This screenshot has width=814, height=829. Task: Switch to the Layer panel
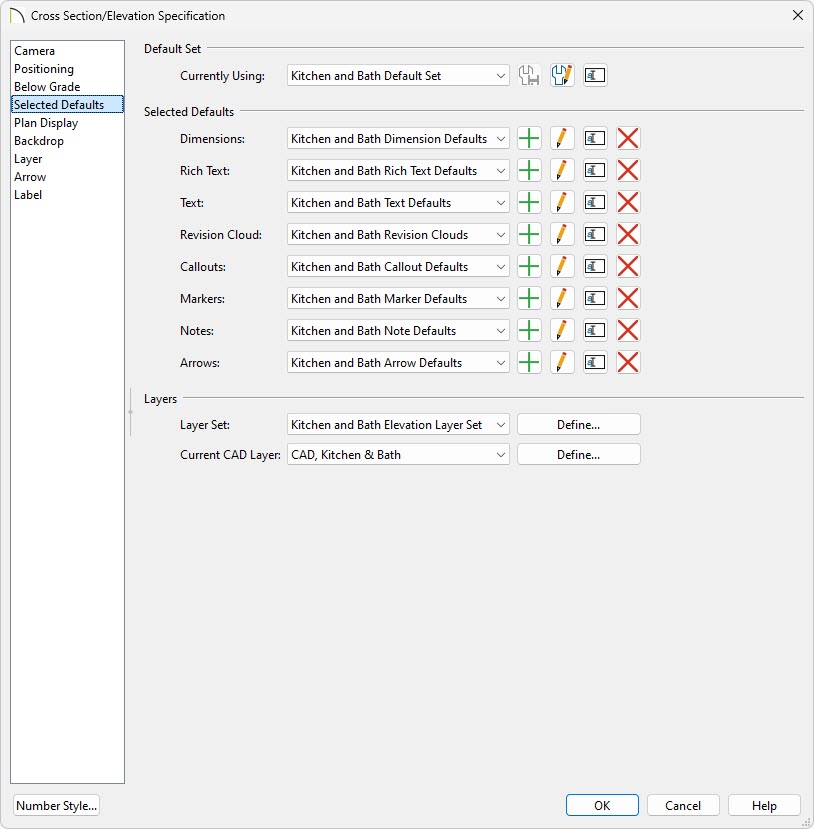pyautogui.click(x=67, y=159)
